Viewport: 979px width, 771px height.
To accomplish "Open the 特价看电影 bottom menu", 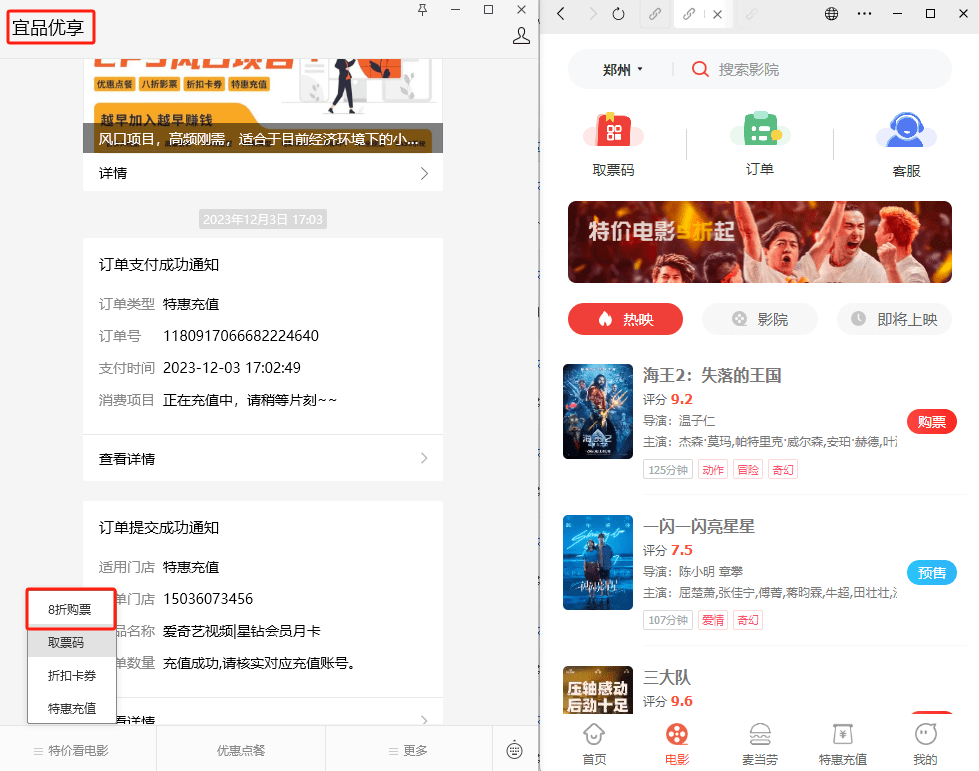I will coord(72,750).
